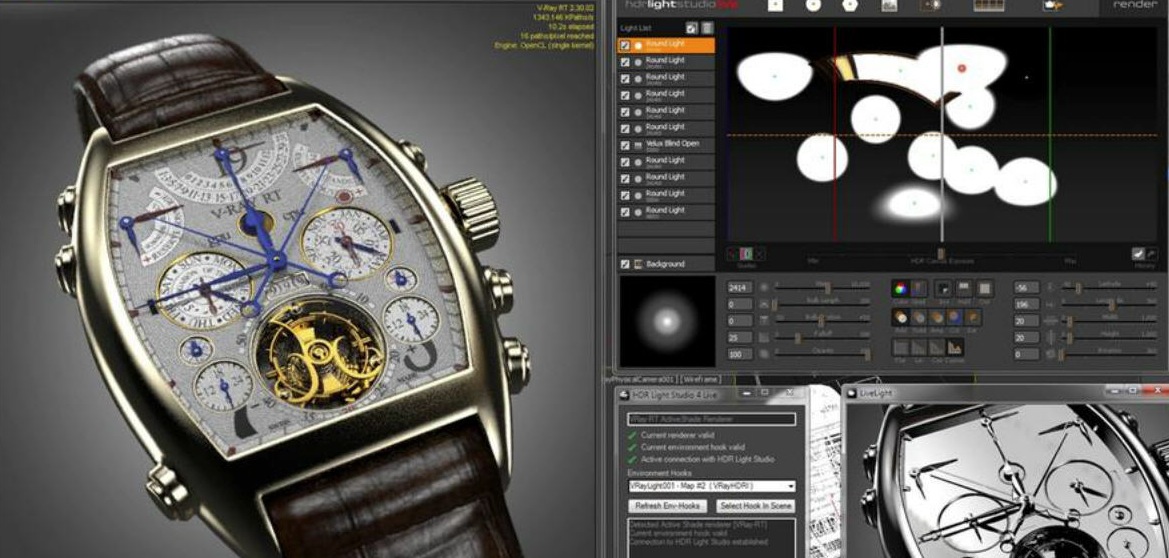The height and width of the screenshot is (558, 1169).
Task: Click the latitude field showing -56
Action: coord(1027,288)
